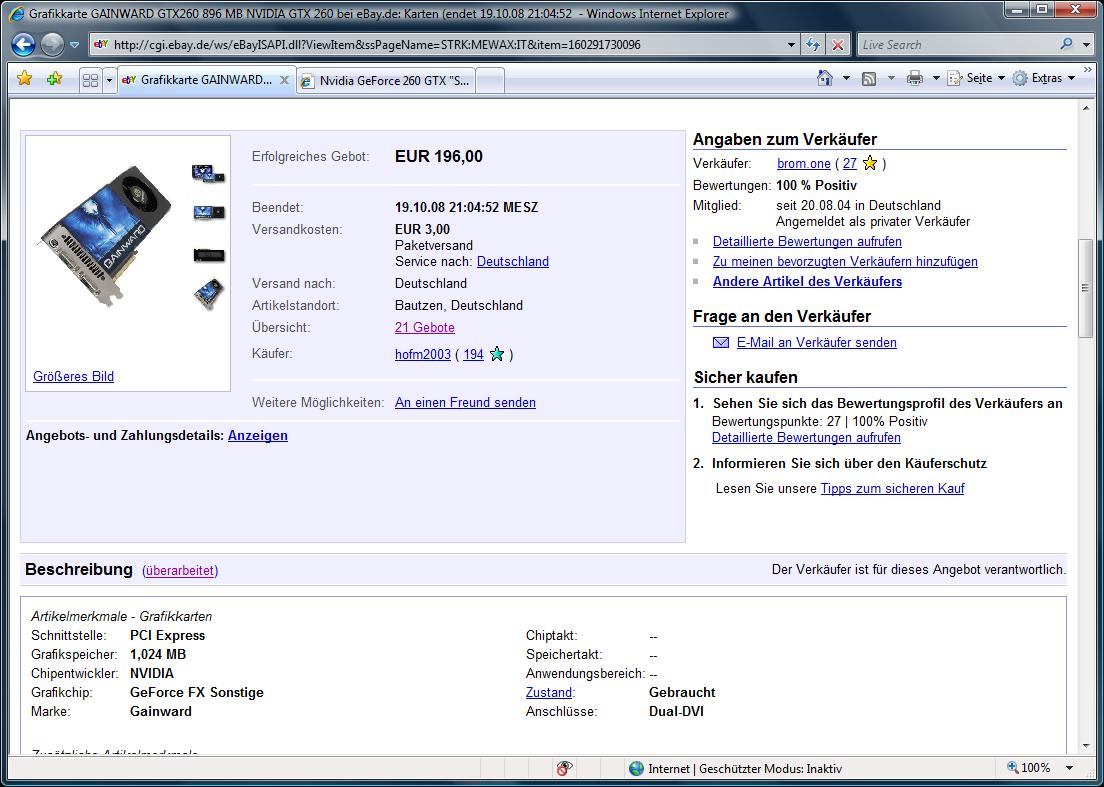
Task: Click the Live Search input box
Action: [958, 44]
